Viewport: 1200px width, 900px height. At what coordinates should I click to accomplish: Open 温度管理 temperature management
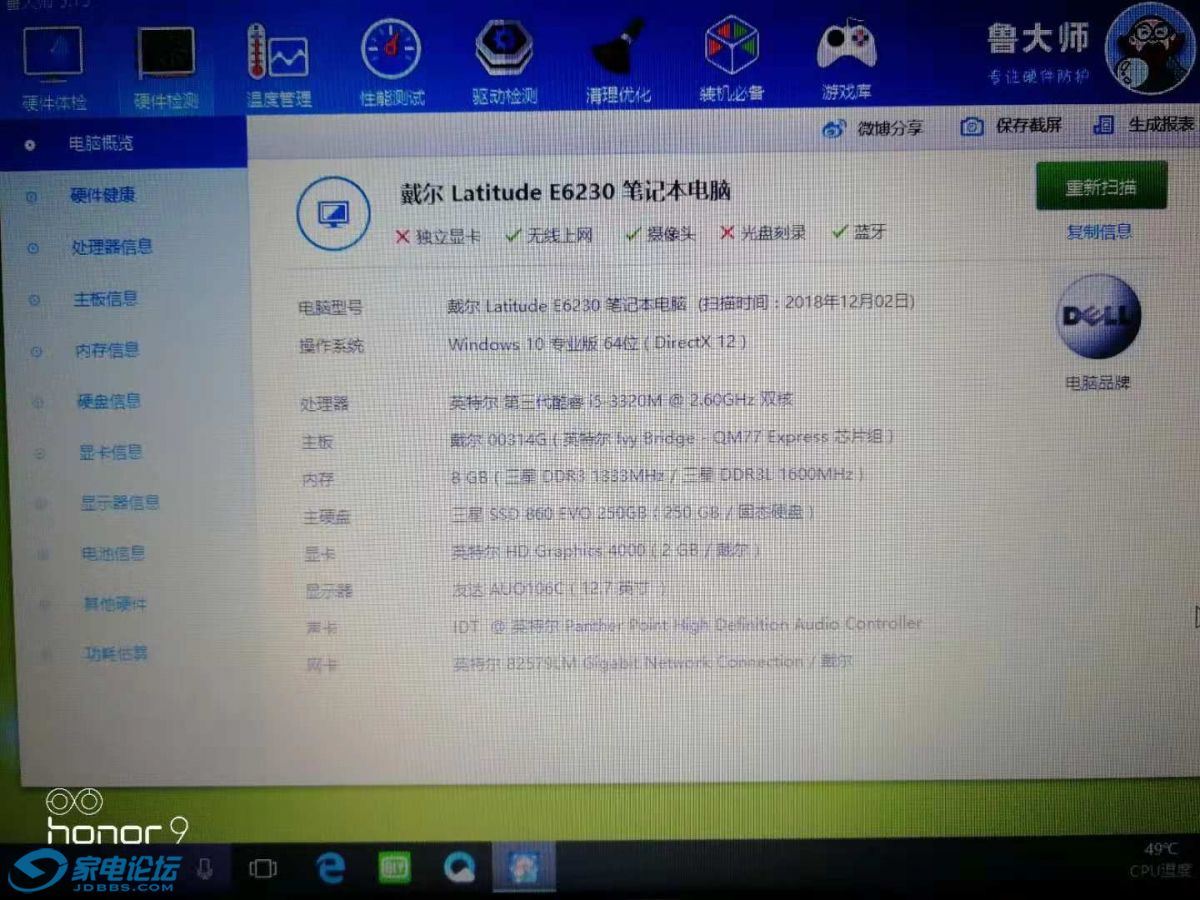(x=279, y=65)
